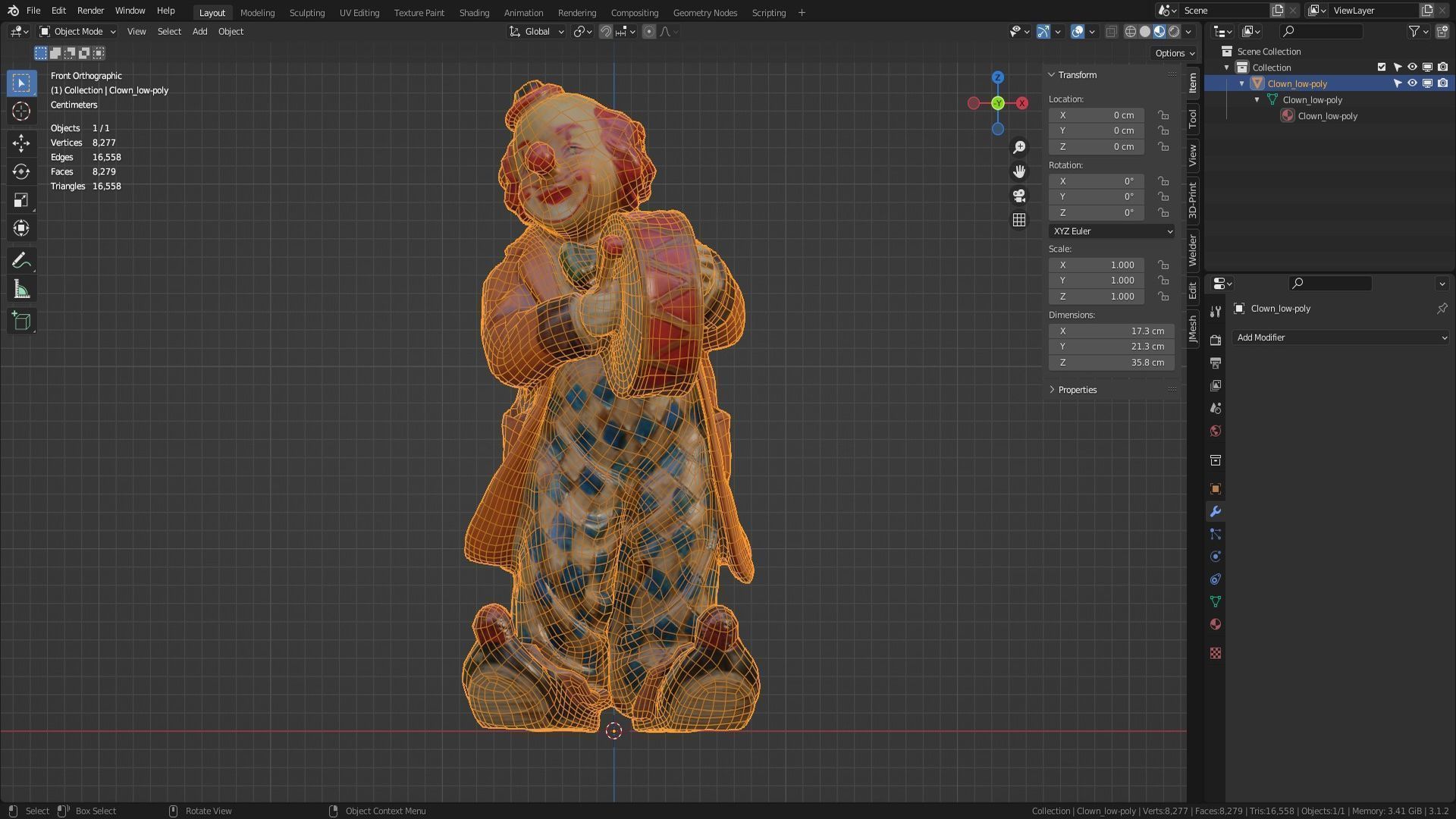Click the viewport Object menu
Viewport: 1456px width, 819px height.
[231, 32]
